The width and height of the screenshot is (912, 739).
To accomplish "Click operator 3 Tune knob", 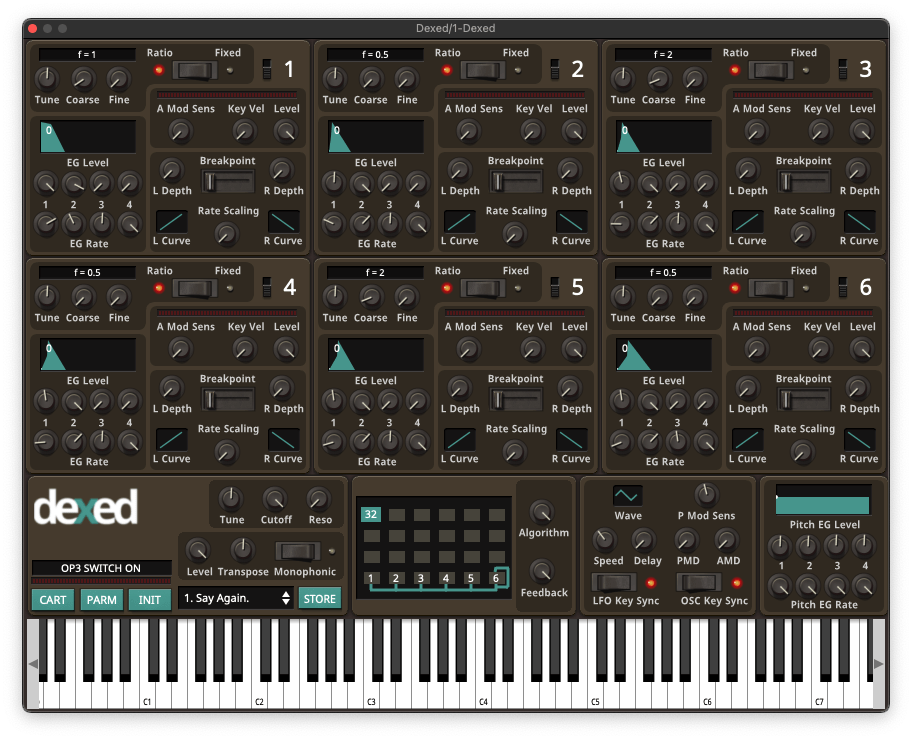I will (622, 78).
